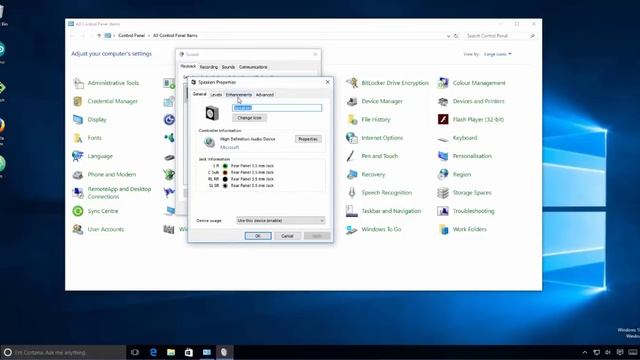This screenshot has height=360, width=640.
Task: Open Phone and Modem icon
Action: 78,174
